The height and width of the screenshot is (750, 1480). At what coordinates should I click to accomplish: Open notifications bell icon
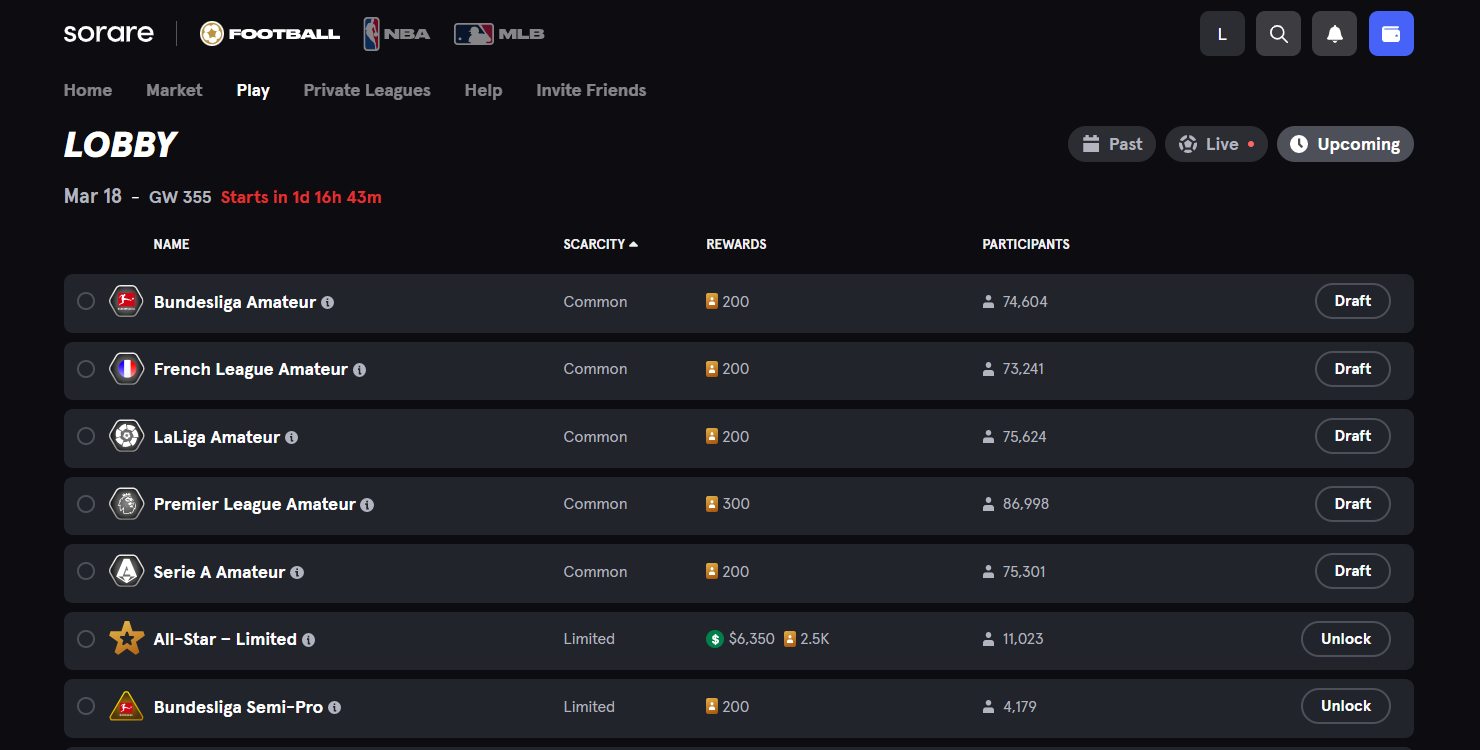pyautogui.click(x=1334, y=34)
